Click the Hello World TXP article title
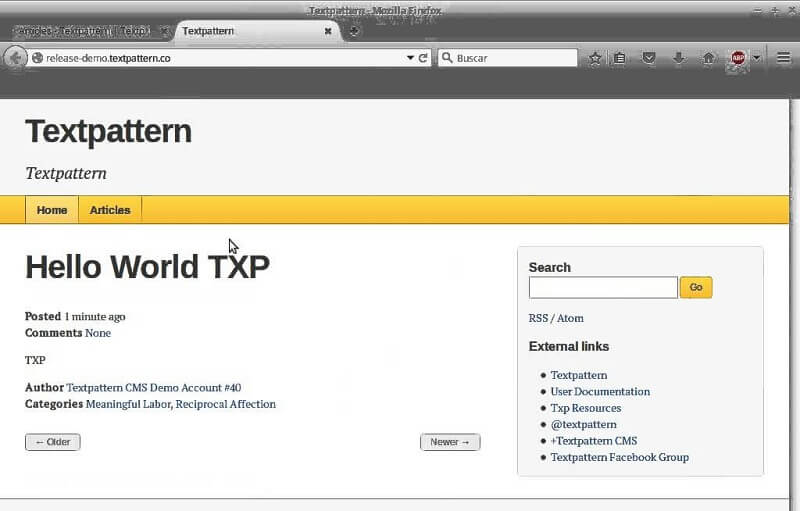800x511 pixels. tap(147, 267)
